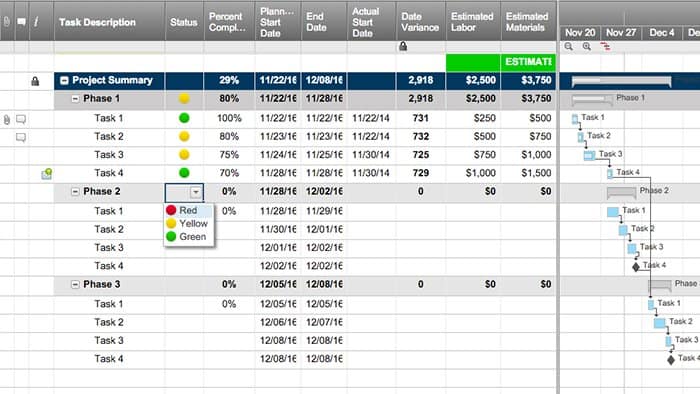Click the Phase 2 Task 4 milestone diamond
The width and height of the screenshot is (700, 394).
pos(636,267)
